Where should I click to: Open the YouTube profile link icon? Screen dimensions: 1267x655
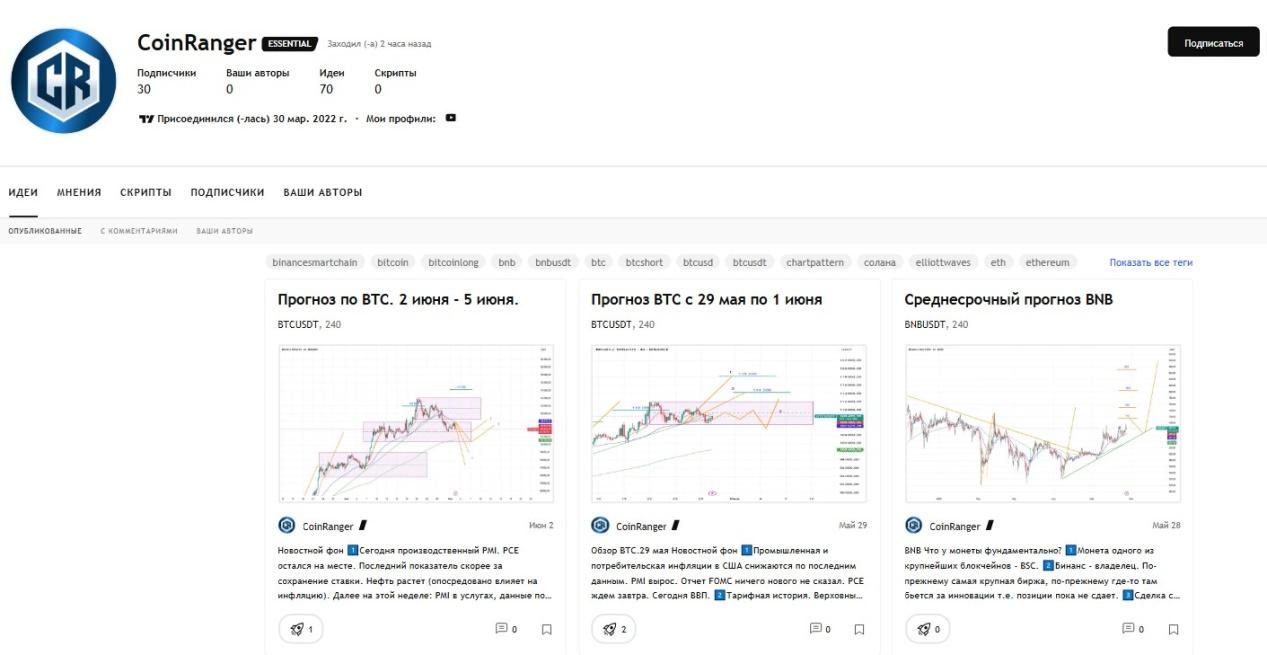451,118
